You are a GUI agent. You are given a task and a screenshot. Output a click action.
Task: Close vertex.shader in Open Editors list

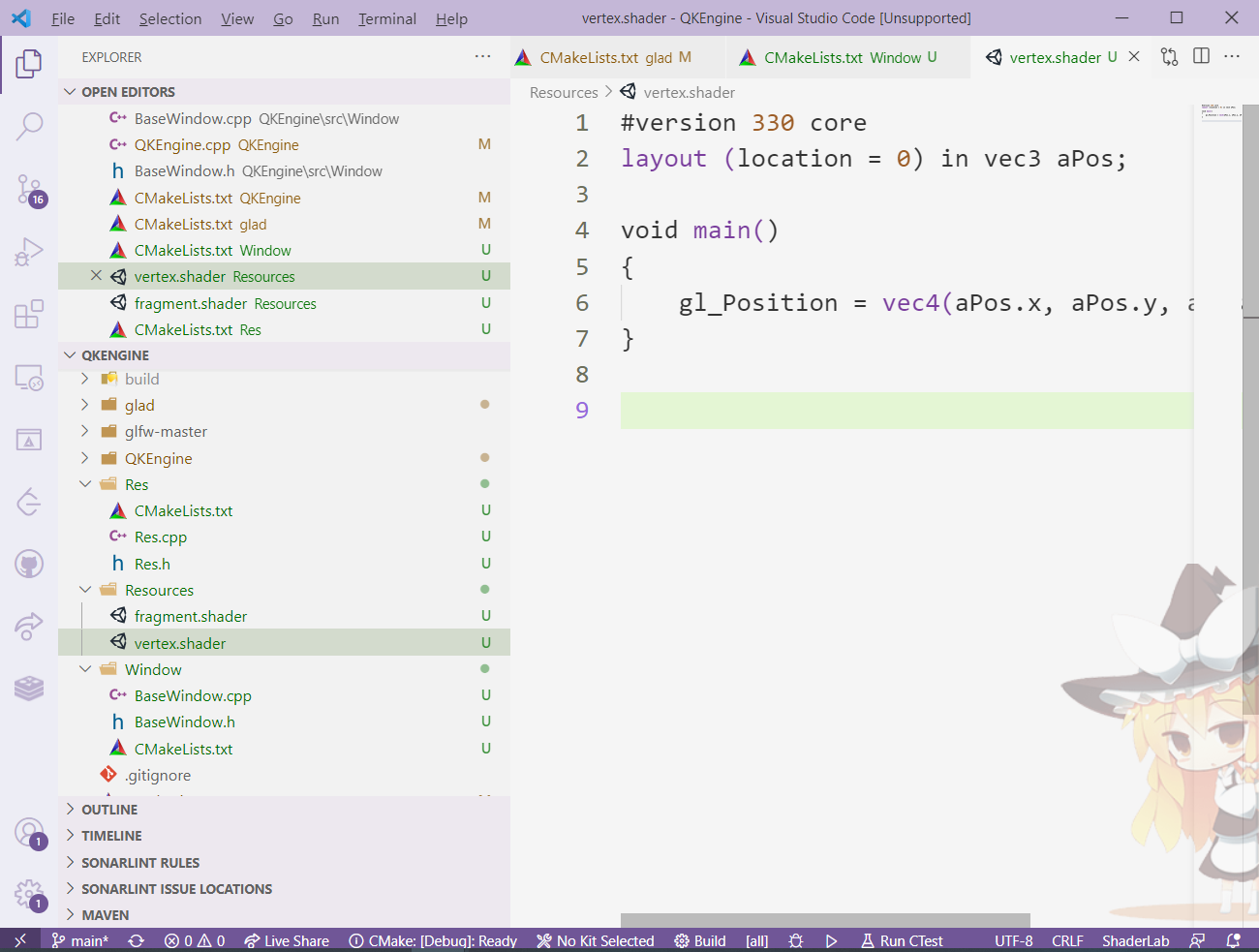[96, 276]
